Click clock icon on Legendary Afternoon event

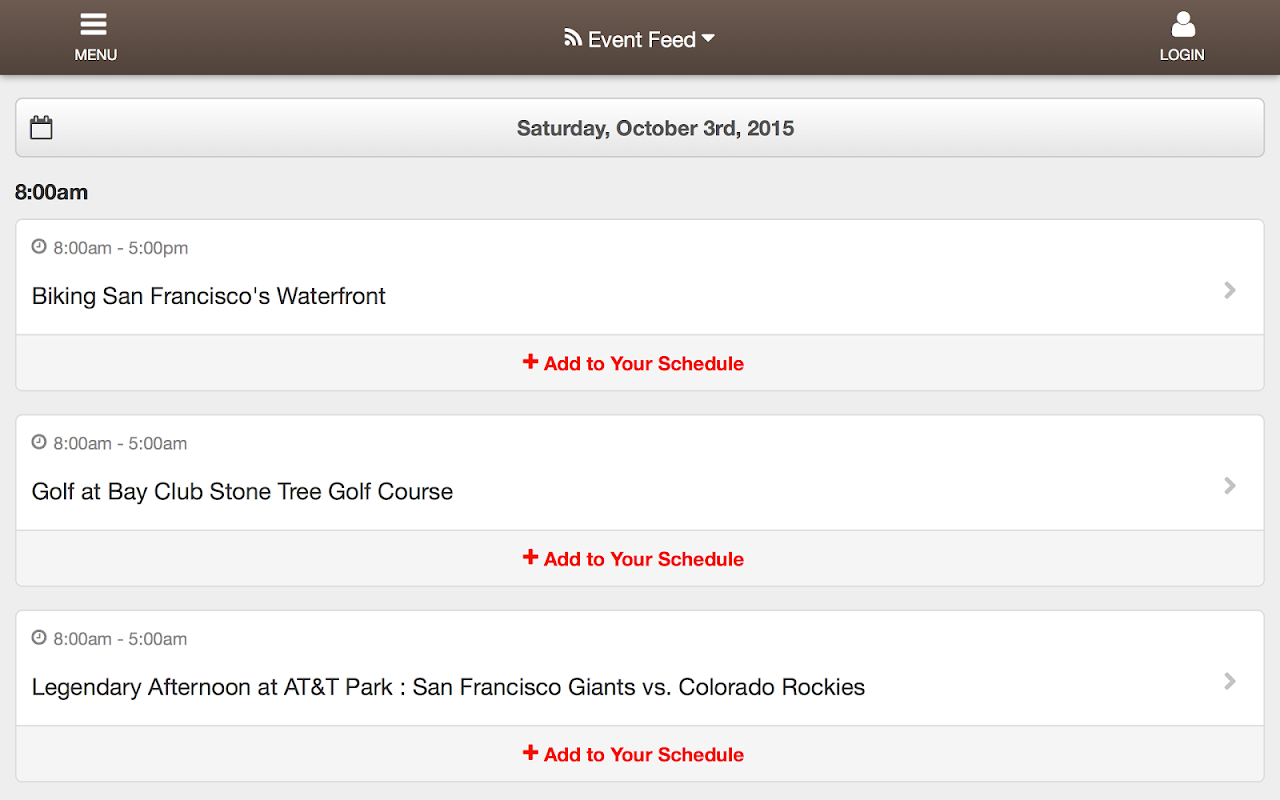pos(39,637)
